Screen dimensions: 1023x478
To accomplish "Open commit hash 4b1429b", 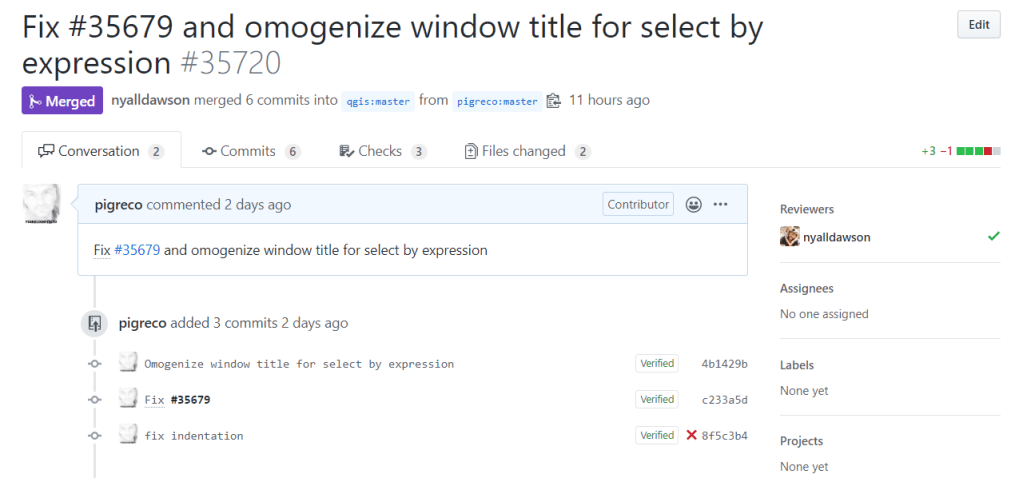I will (724, 363).
